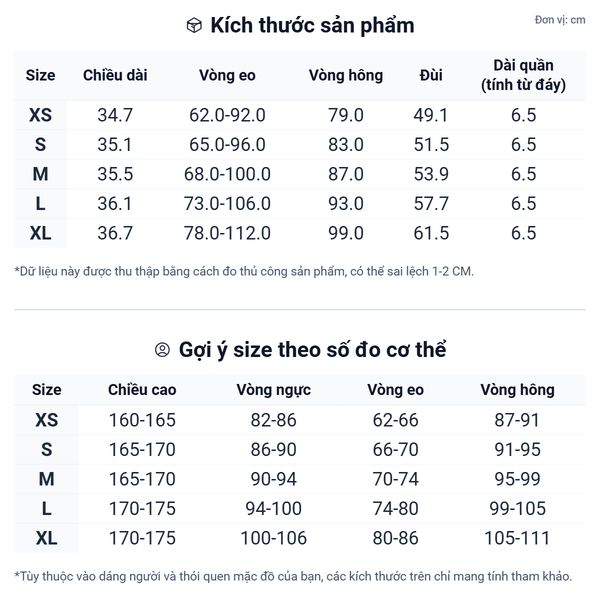Click the box icon beside Kích thước sản phẩm
Viewport: 600px width, 600px height.
[194, 26]
